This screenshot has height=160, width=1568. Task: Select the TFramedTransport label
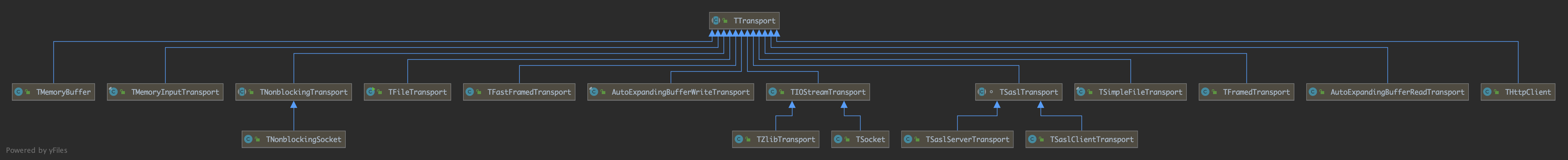[x=1256, y=92]
